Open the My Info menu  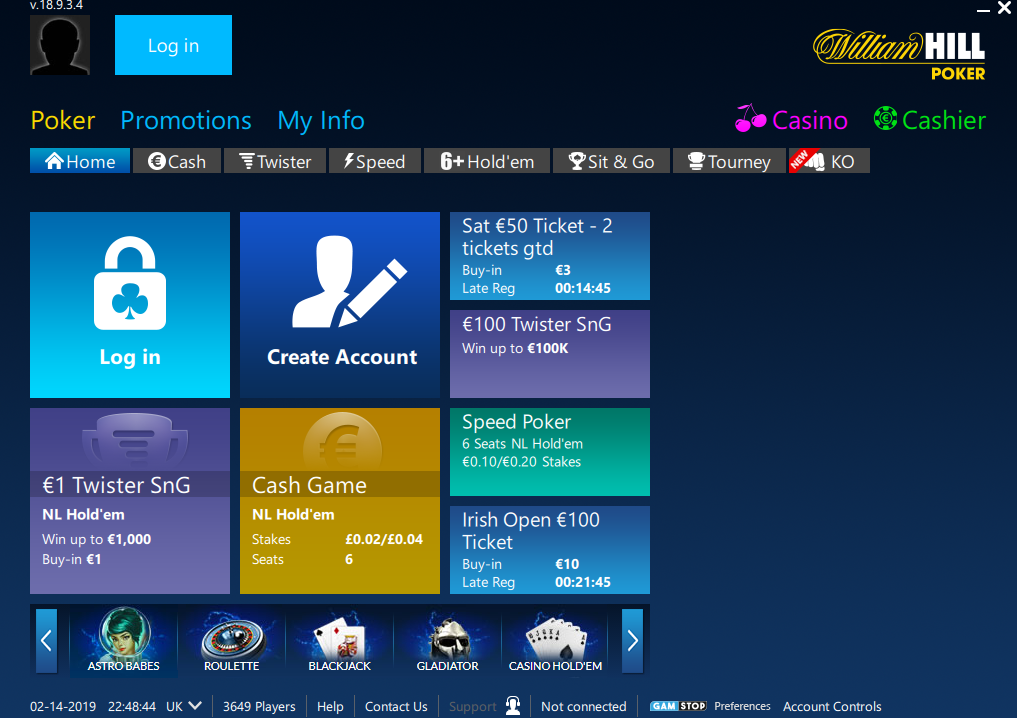point(320,120)
